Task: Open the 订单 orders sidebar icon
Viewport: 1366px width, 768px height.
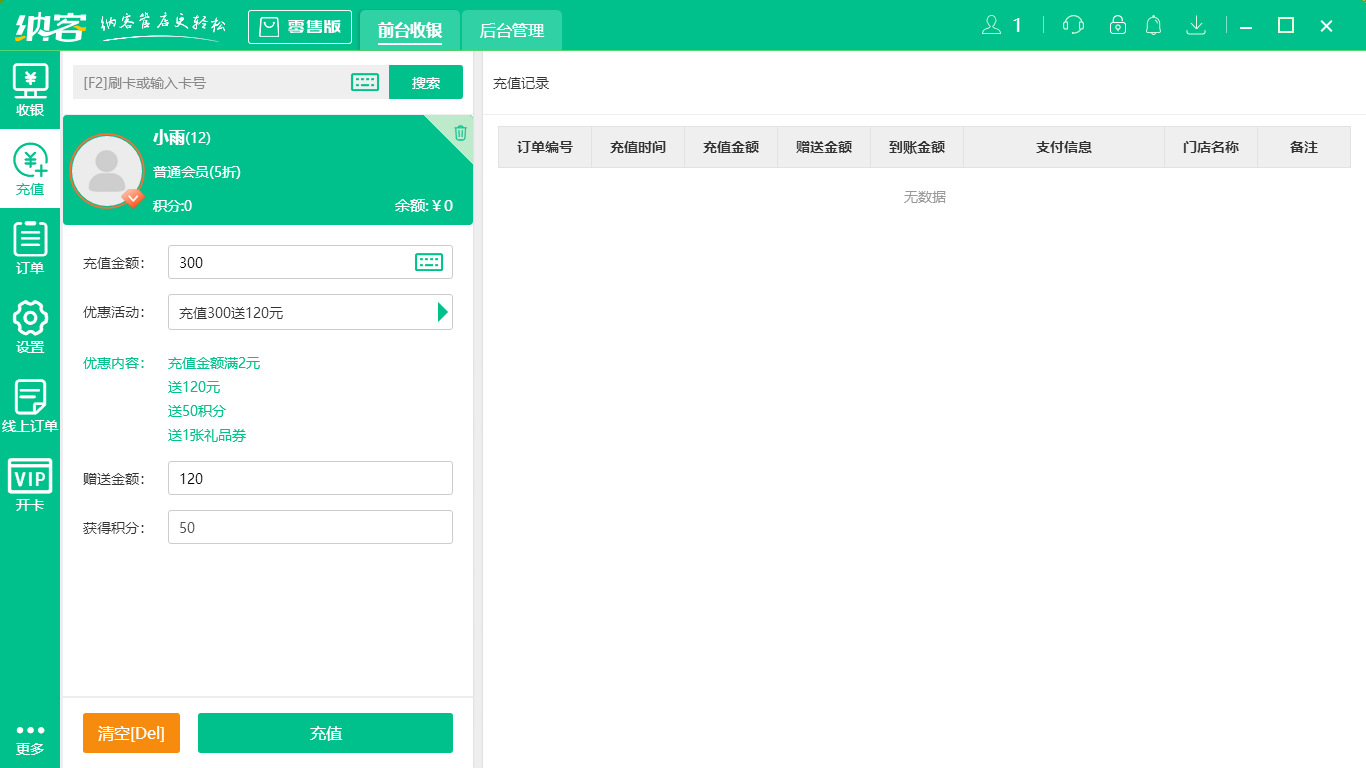Action: [x=30, y=249]
